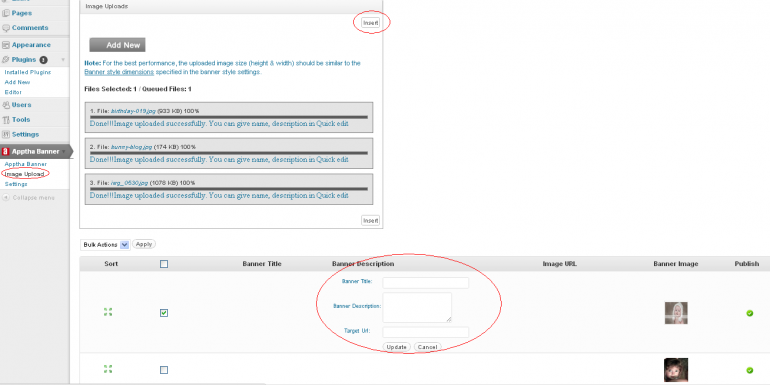The image size is (770, 385).
Task: Click the Apply button
Action: click(x=144, y=244)
